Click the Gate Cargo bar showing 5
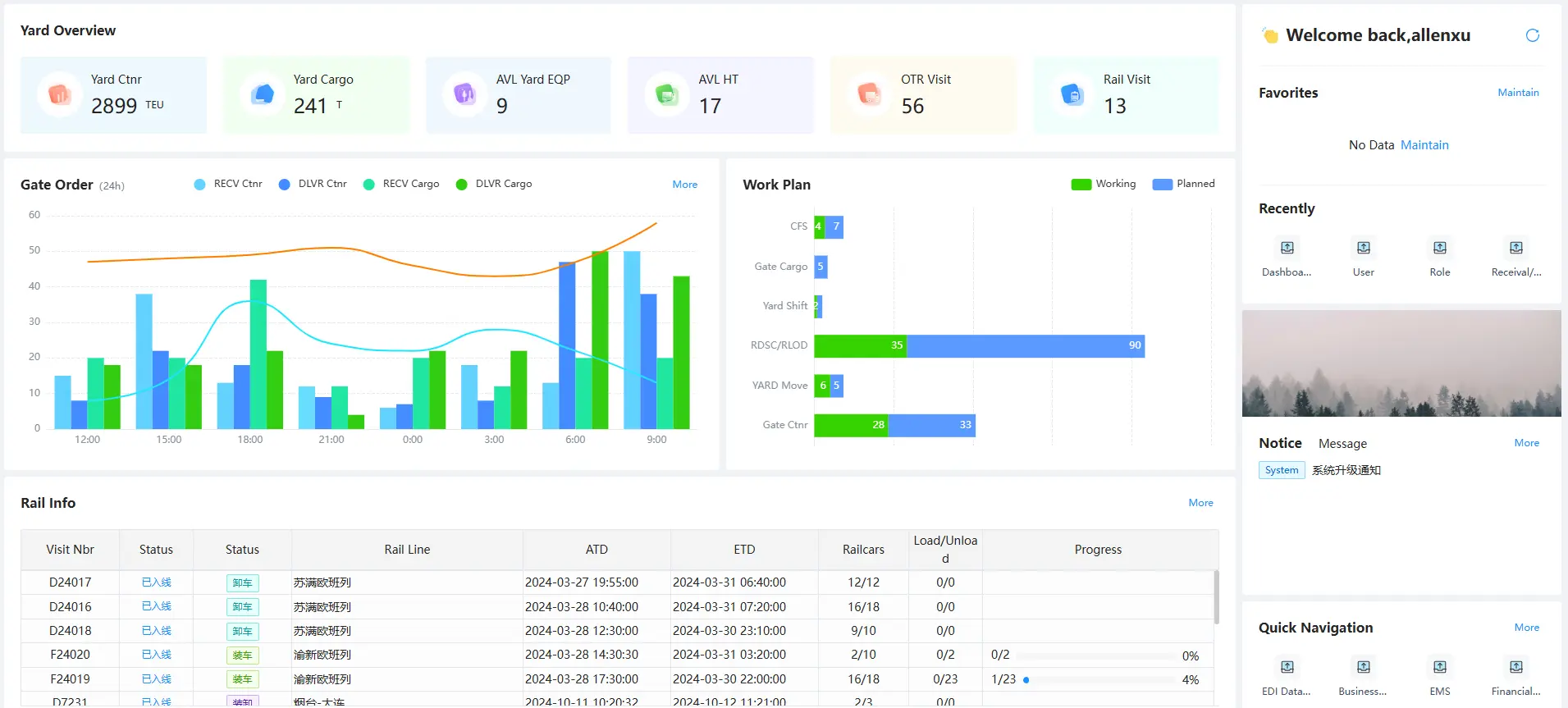1568x708 pixels. [x=821, y=267]
